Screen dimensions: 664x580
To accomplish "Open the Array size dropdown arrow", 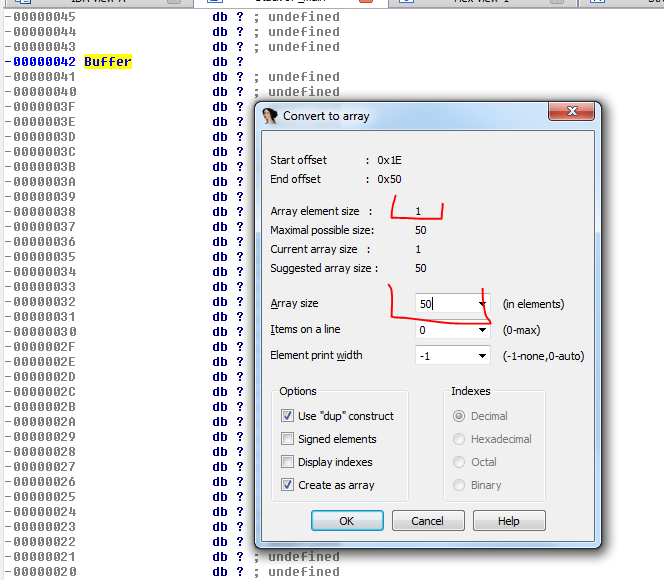I will pos(483,304).
